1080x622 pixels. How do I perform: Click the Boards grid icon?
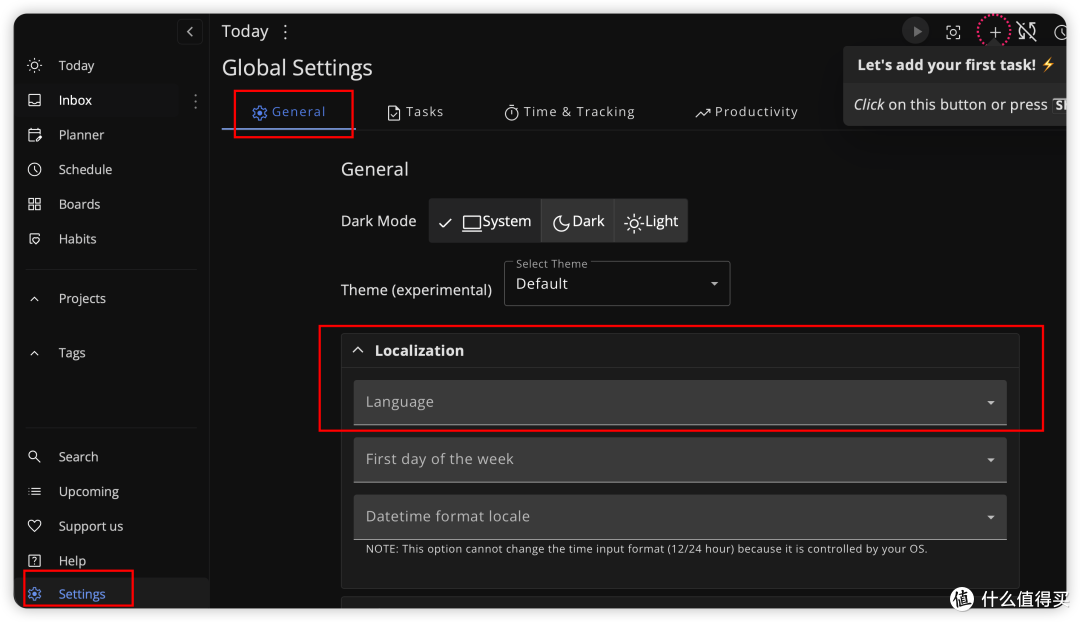(x=34, y=205)
